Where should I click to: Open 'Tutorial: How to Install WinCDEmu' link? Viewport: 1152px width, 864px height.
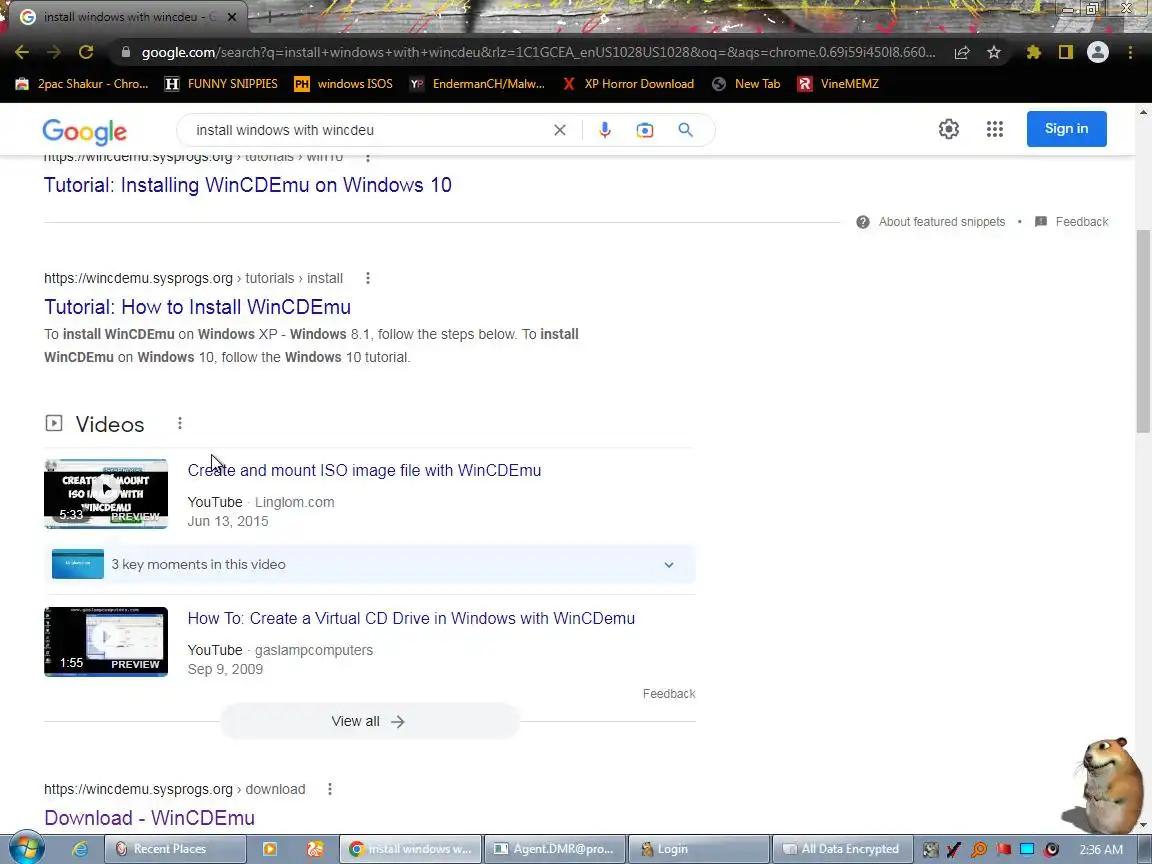click(x=197, y=307)
